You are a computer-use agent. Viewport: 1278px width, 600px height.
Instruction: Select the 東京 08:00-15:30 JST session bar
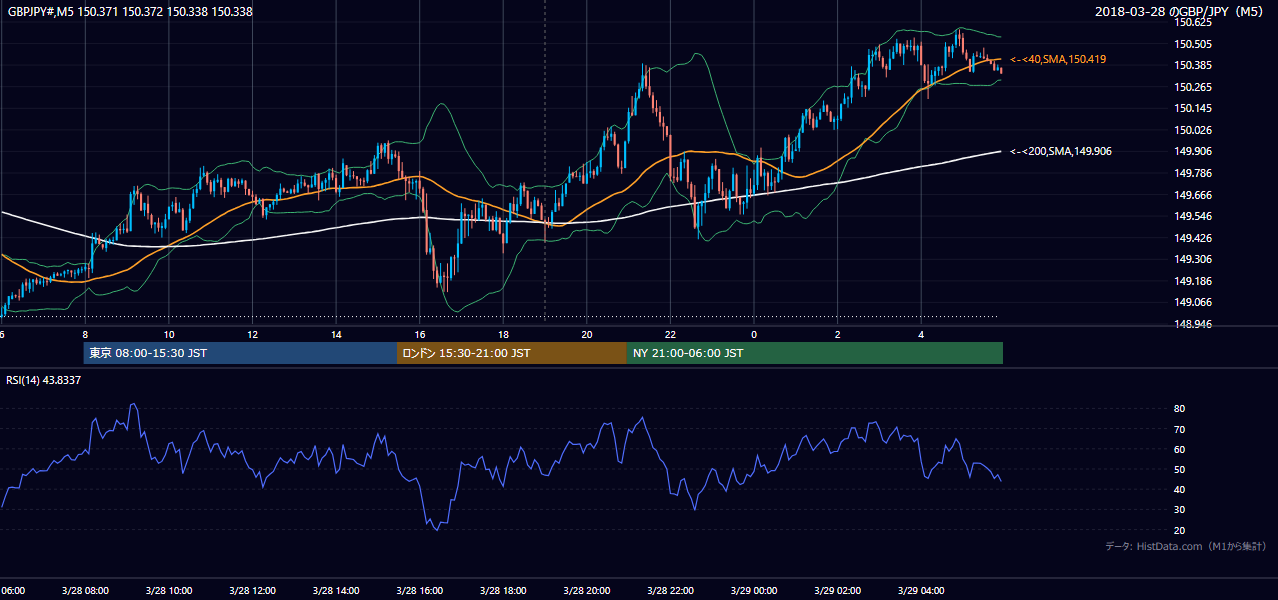[x=240, y=353]
